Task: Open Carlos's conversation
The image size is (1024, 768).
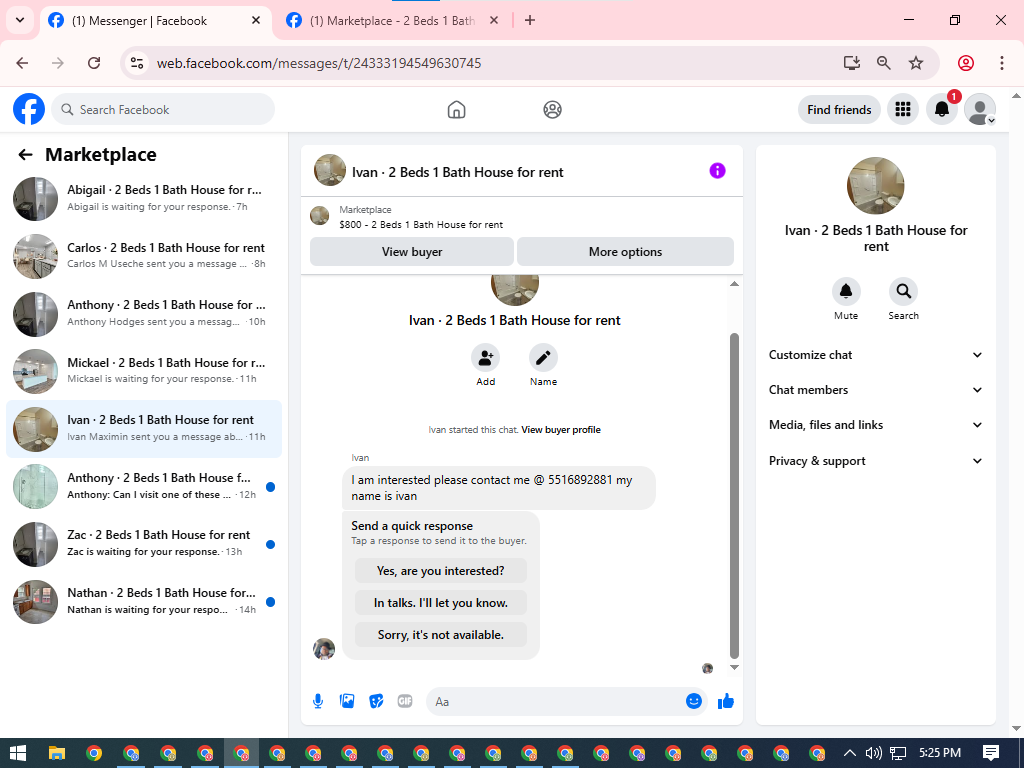Action: (x=144, y=255)
